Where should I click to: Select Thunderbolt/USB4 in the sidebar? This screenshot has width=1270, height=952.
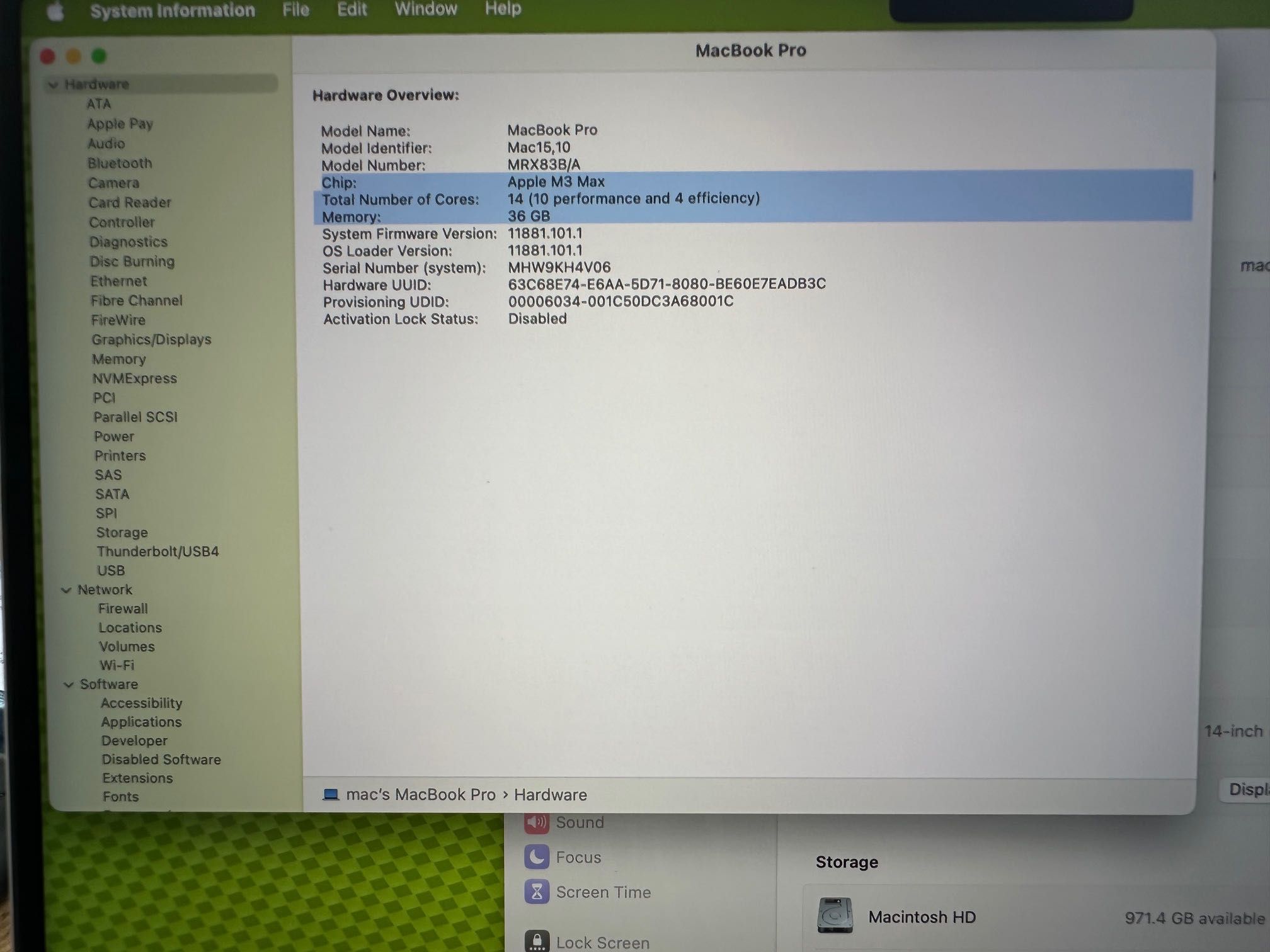point(158,552)
